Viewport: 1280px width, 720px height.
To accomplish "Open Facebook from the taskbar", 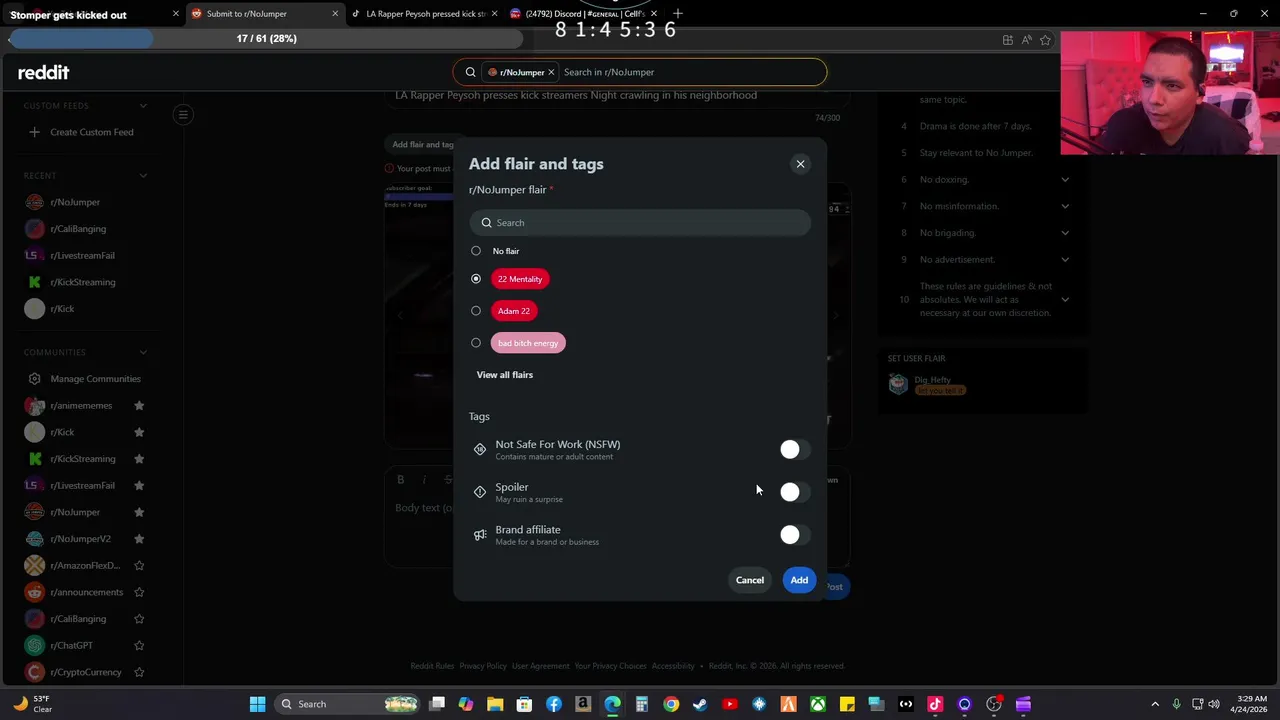I will click(x=554, y=704).
